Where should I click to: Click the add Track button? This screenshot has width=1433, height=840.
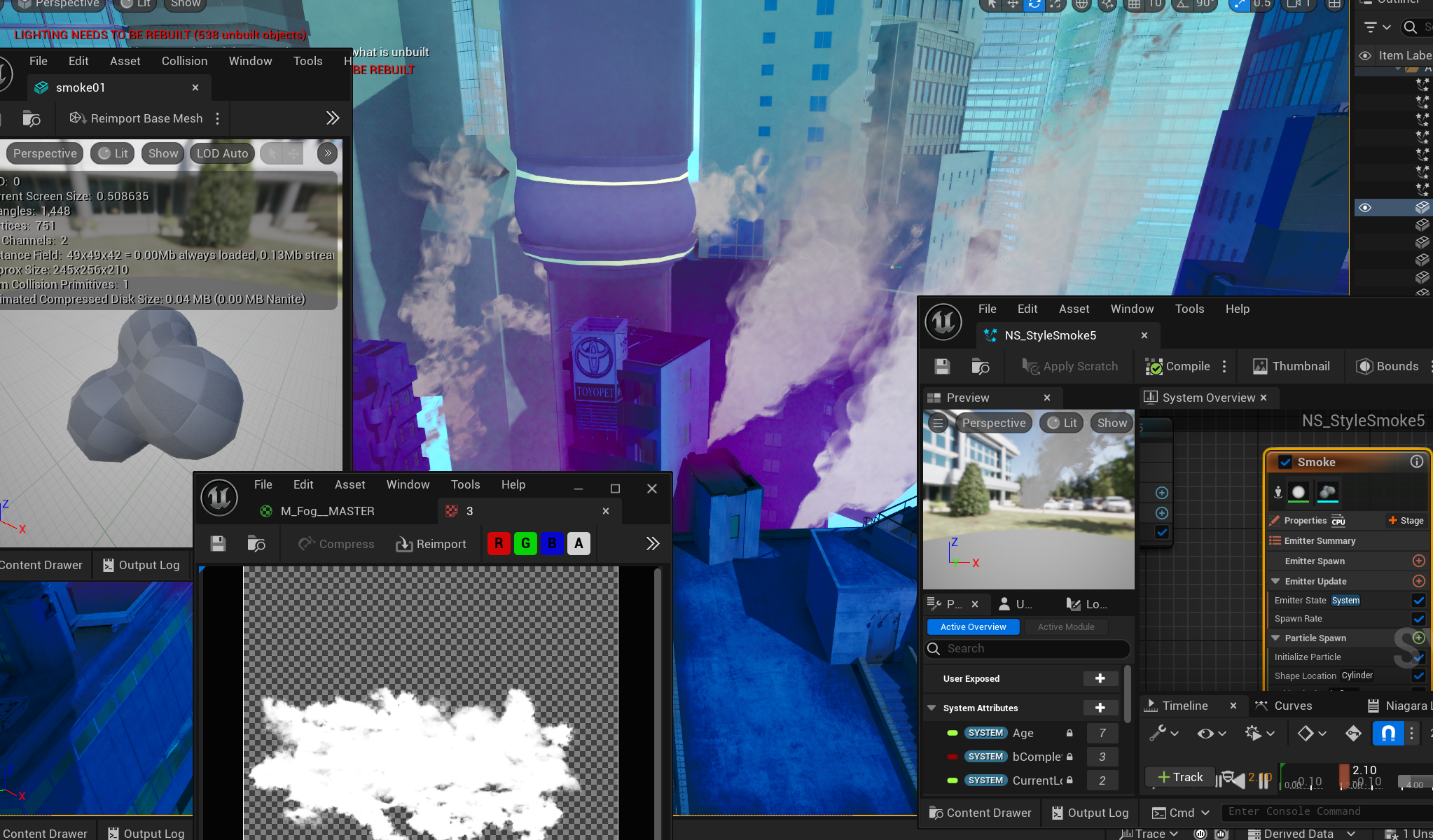click(x=1179, y=777)
